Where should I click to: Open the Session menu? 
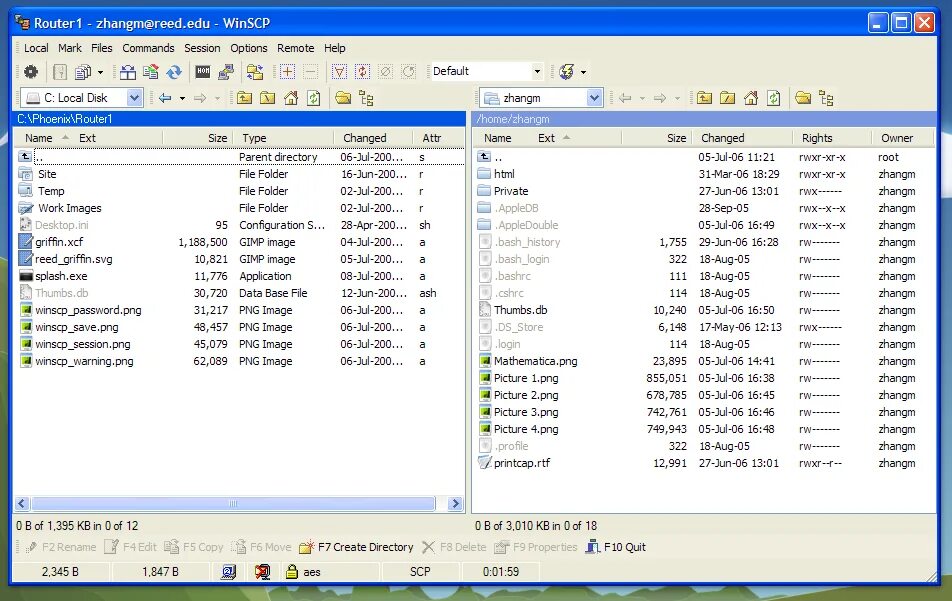tap(202, 48)
